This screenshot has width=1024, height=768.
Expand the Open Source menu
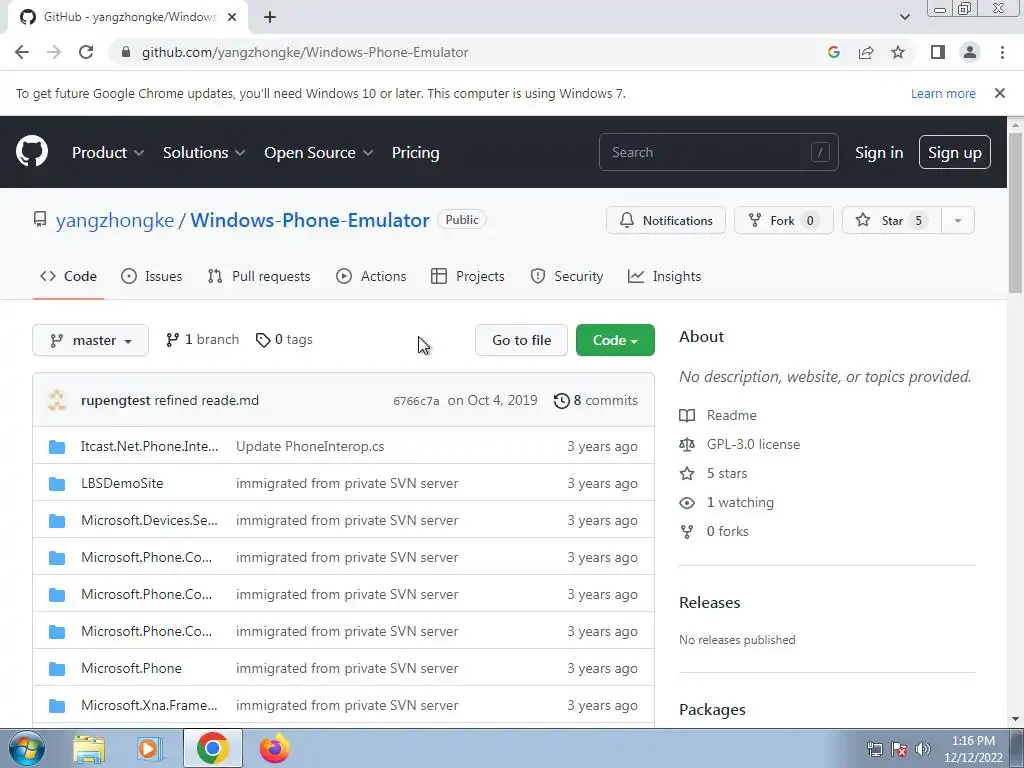pyautogui.click(x=319, y=152)
